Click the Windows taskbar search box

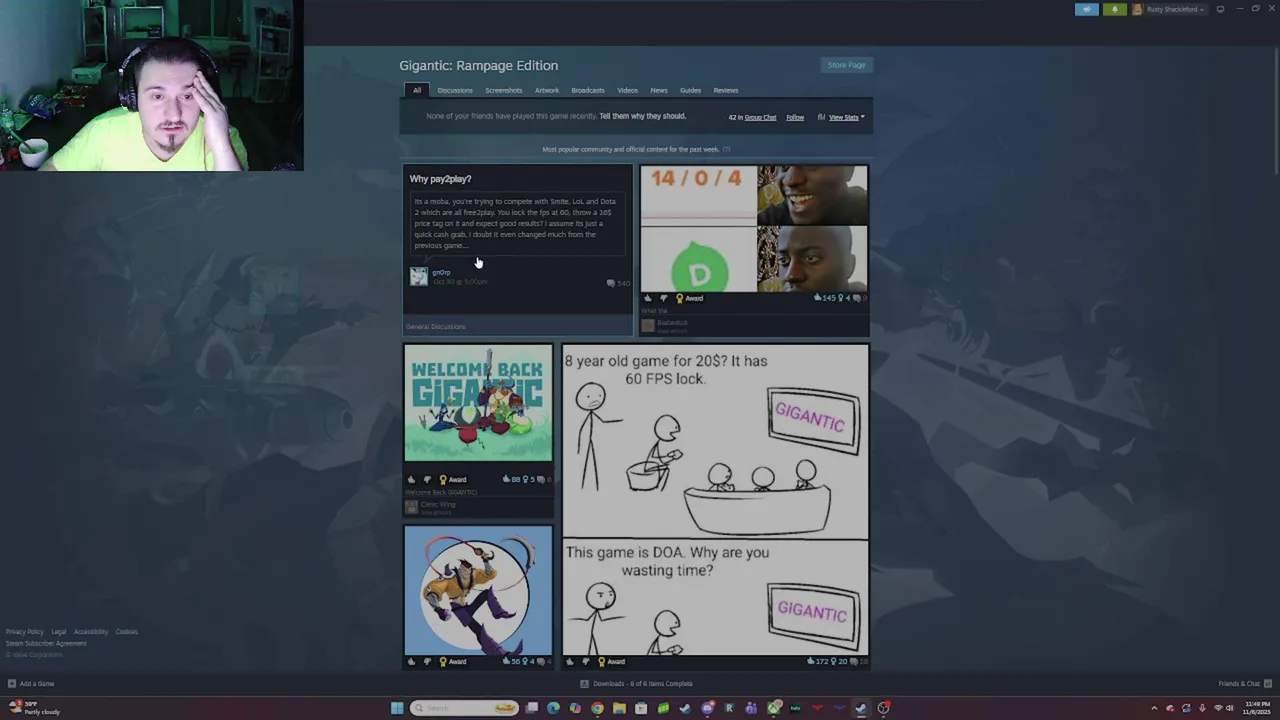(x=465, y=708)
